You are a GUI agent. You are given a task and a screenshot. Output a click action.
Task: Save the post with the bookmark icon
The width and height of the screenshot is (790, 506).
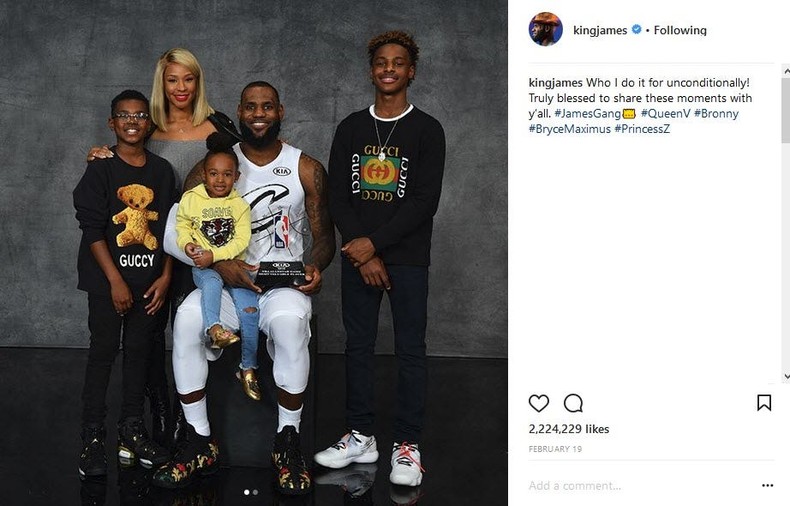pyautogui.click(x=764, y=403)
